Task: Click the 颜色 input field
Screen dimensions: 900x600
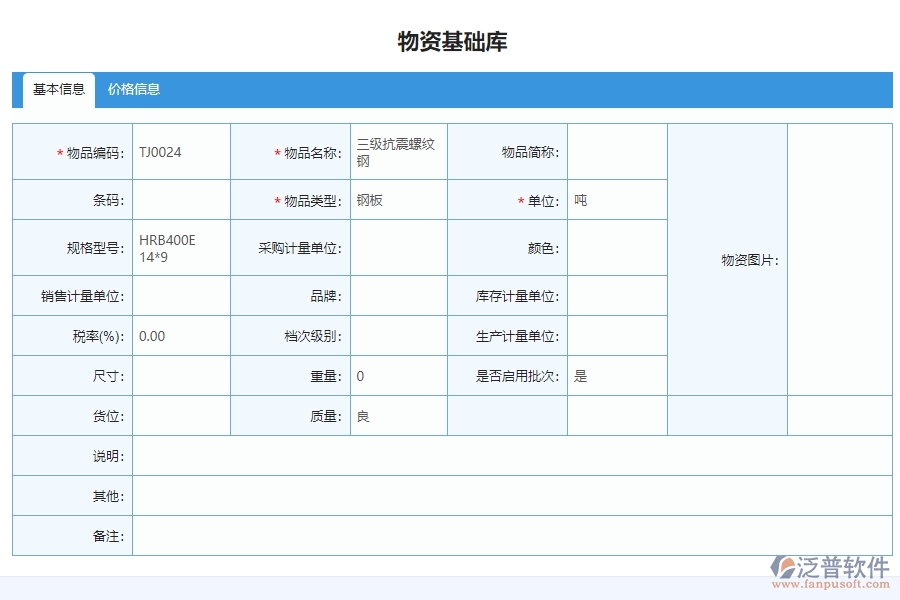Action: click(617, 248)
